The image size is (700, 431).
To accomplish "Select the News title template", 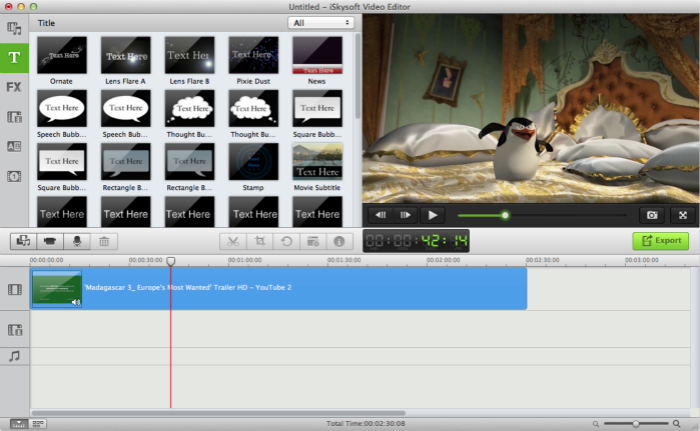I will click(x=317, y=55).
